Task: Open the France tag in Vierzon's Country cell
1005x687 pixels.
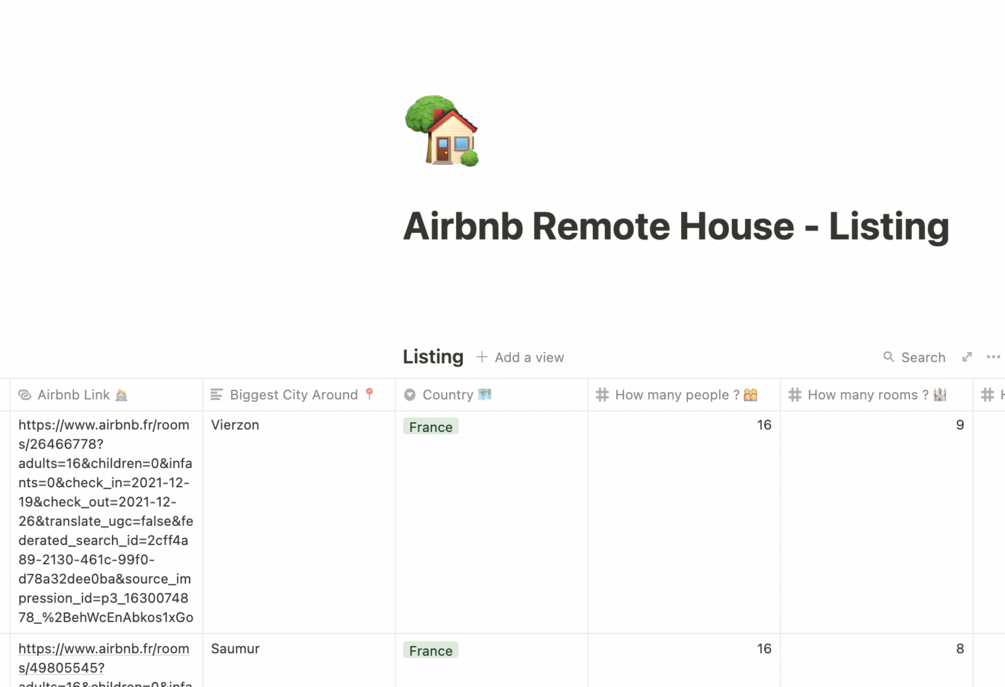Action: (x=430, y=426)
